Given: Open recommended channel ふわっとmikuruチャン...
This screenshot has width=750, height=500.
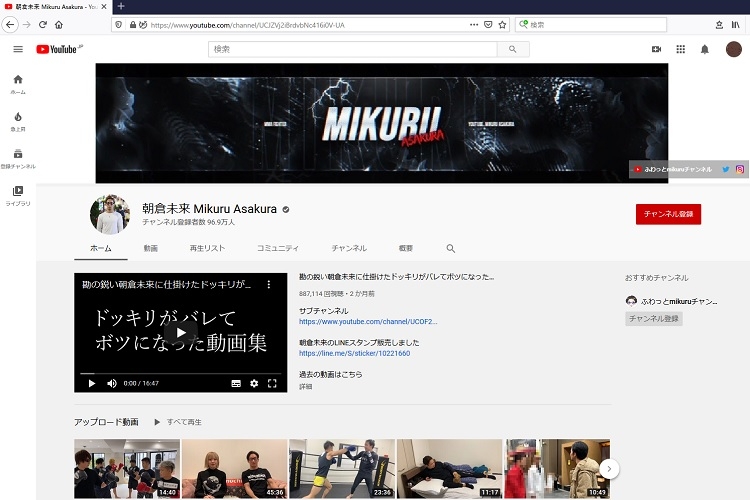Looking at the screenshot, I should 672,301.
